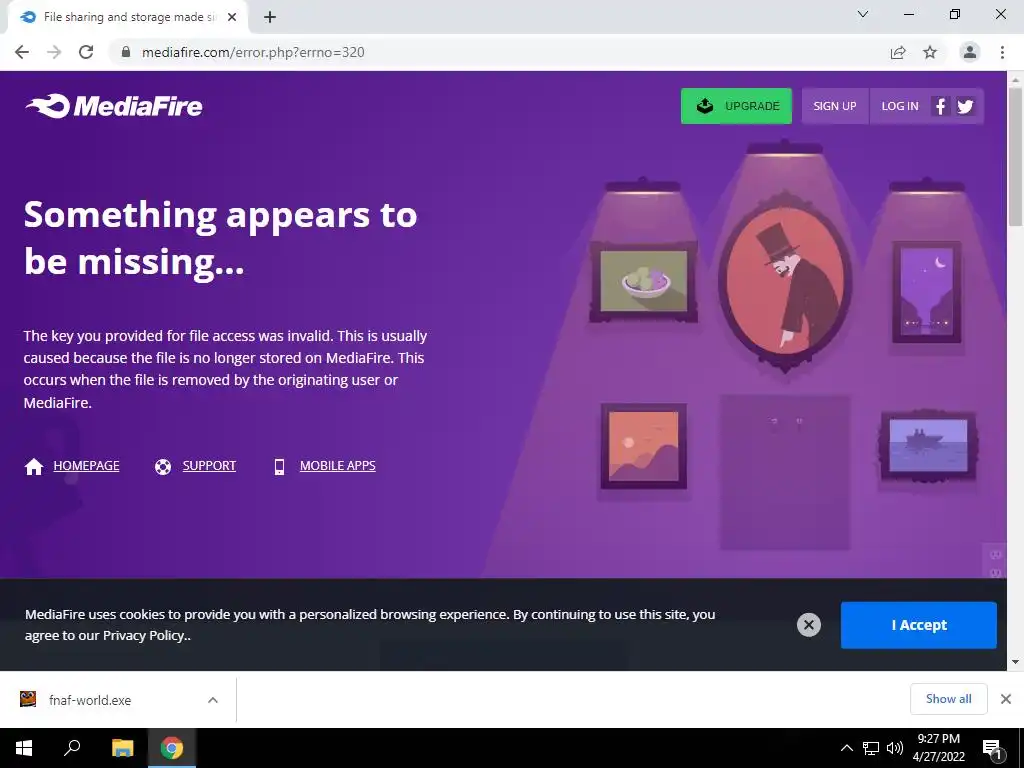
Task: Log in with Twitter icon
Action: 965,106
